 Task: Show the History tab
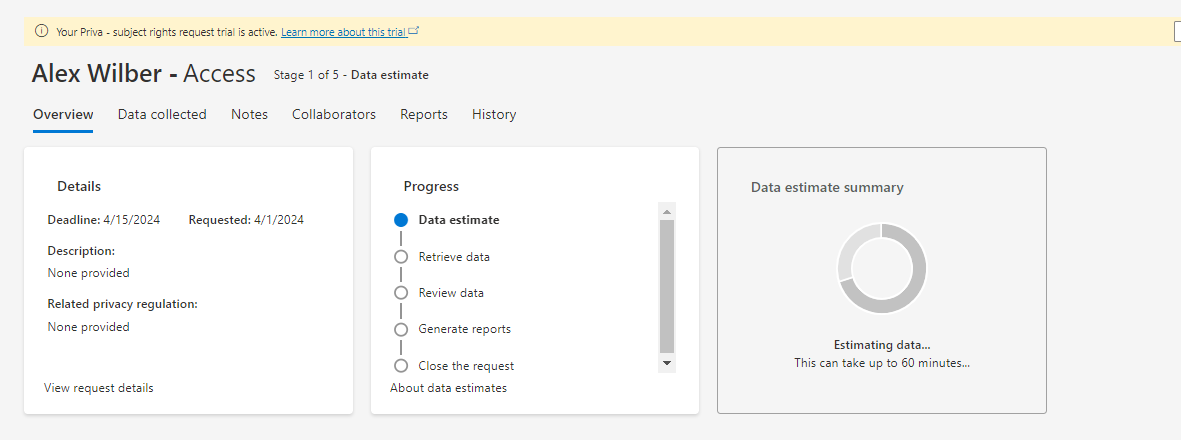click(x=494, y=115)
